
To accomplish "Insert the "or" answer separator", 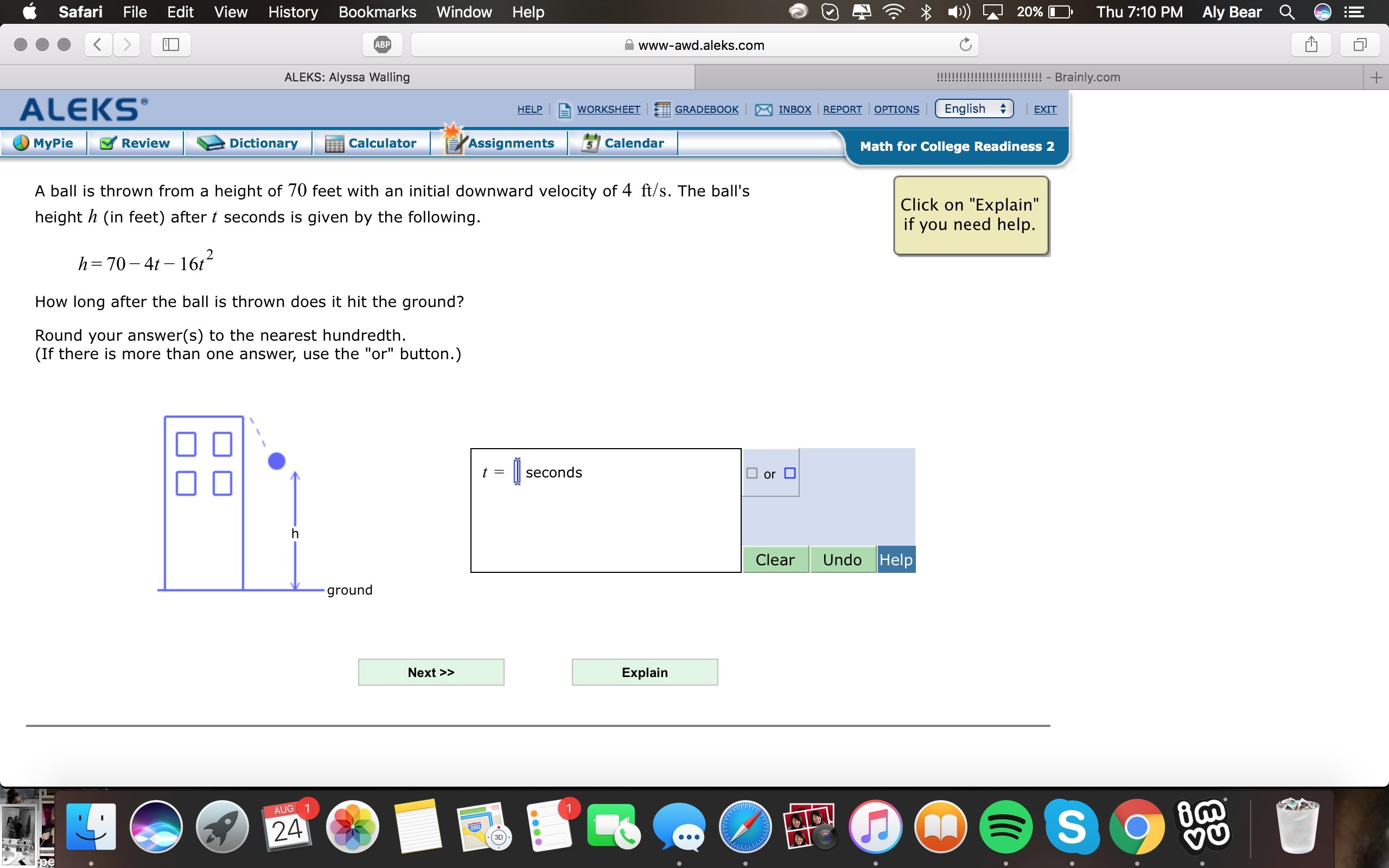I will [x=770, y=474].
